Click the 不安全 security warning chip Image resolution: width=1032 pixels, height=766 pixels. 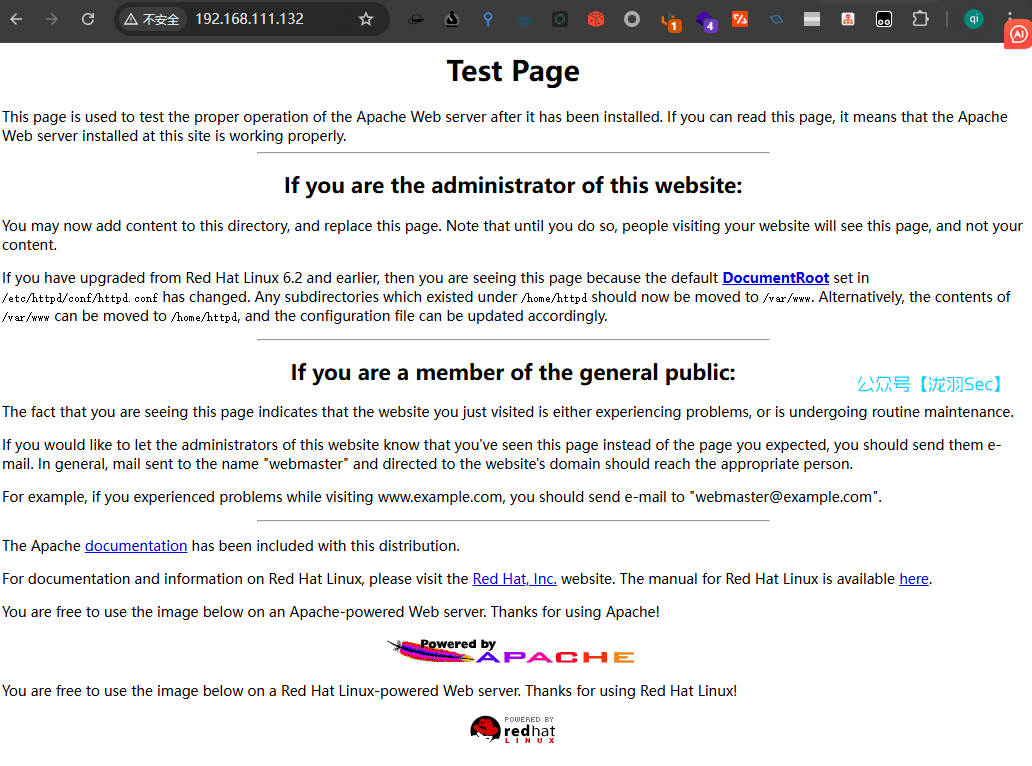point(152,19)
